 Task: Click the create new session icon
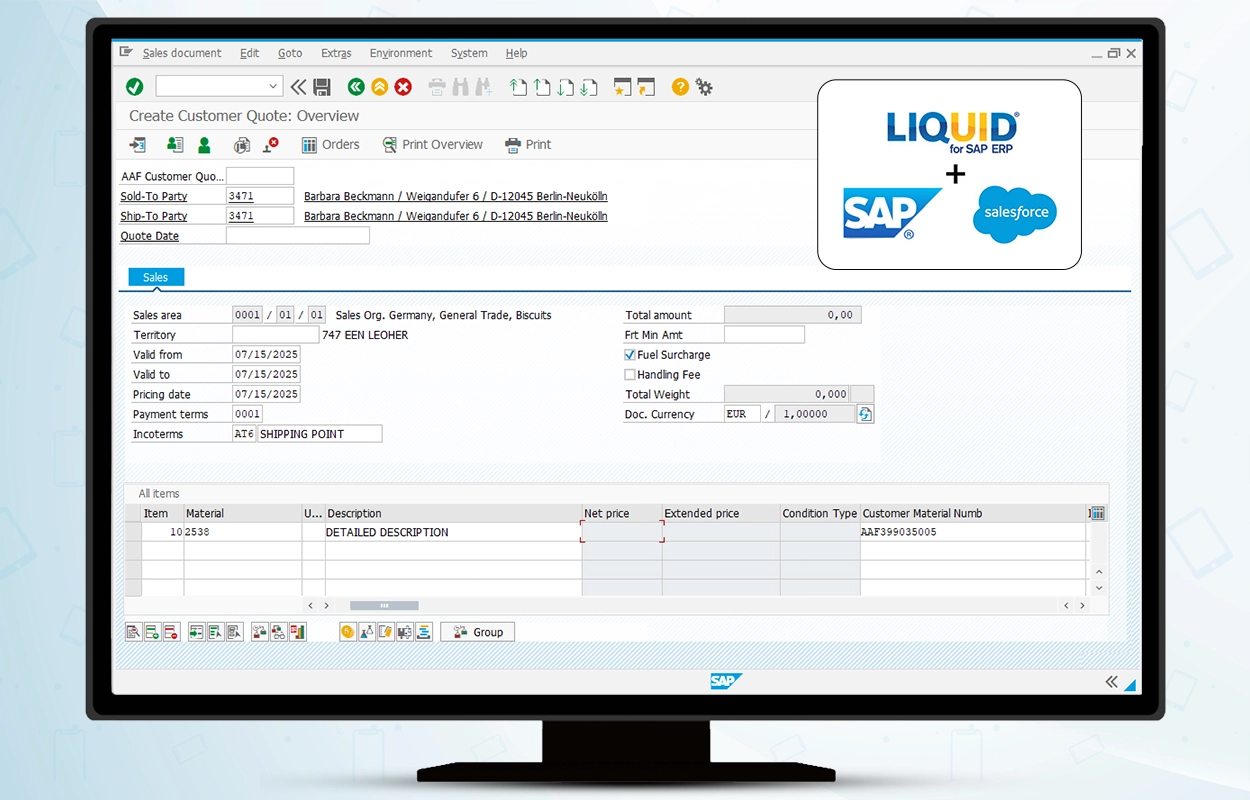622,87
